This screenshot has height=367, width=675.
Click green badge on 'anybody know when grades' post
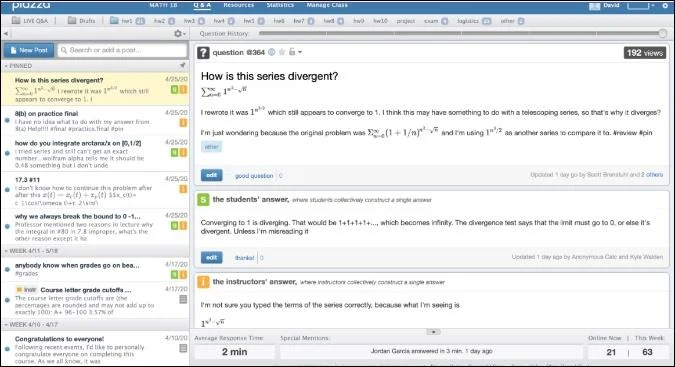click(x=174, y=274)
